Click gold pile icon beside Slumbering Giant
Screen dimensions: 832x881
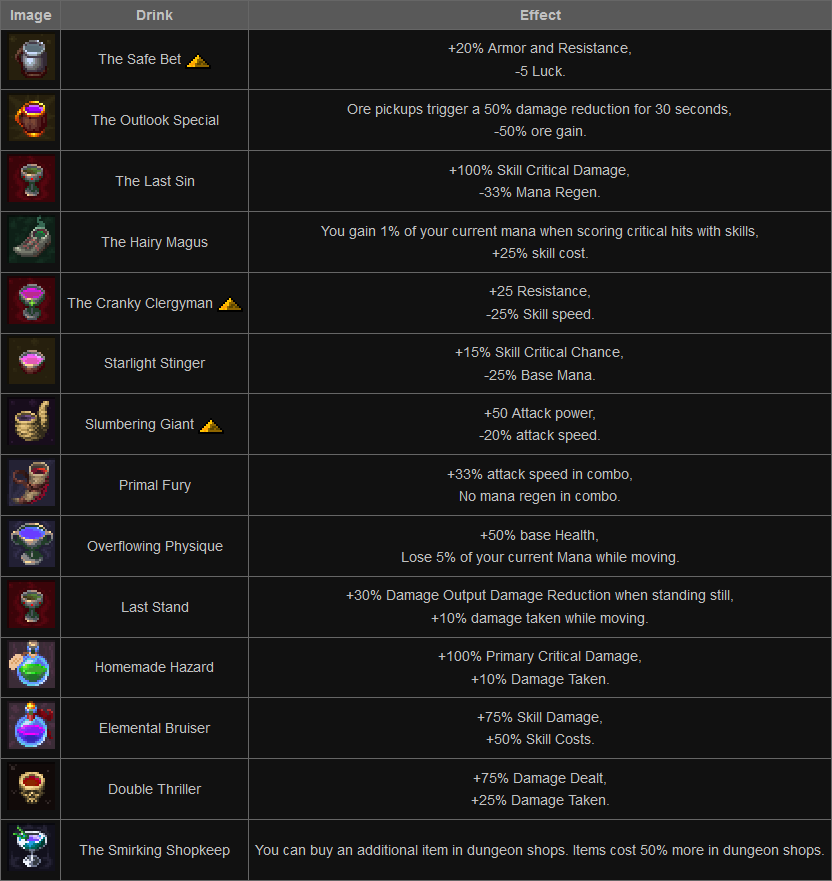click(x=210, y=425)
